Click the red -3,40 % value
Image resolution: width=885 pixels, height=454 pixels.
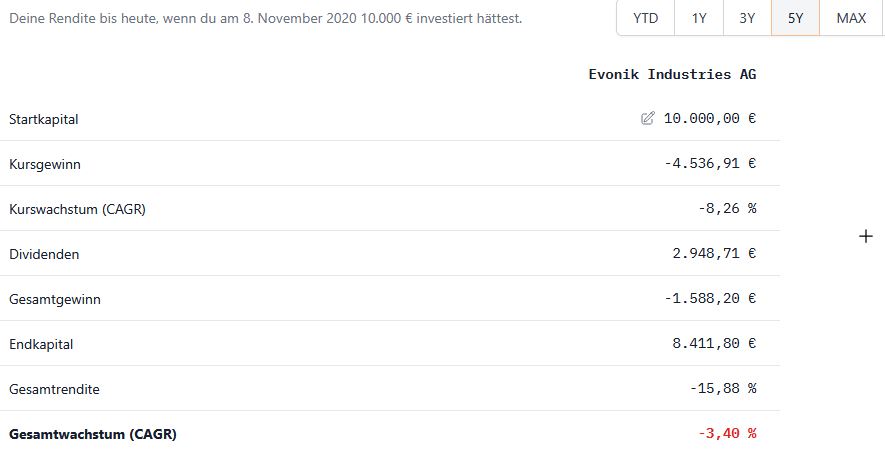(727, 433)
